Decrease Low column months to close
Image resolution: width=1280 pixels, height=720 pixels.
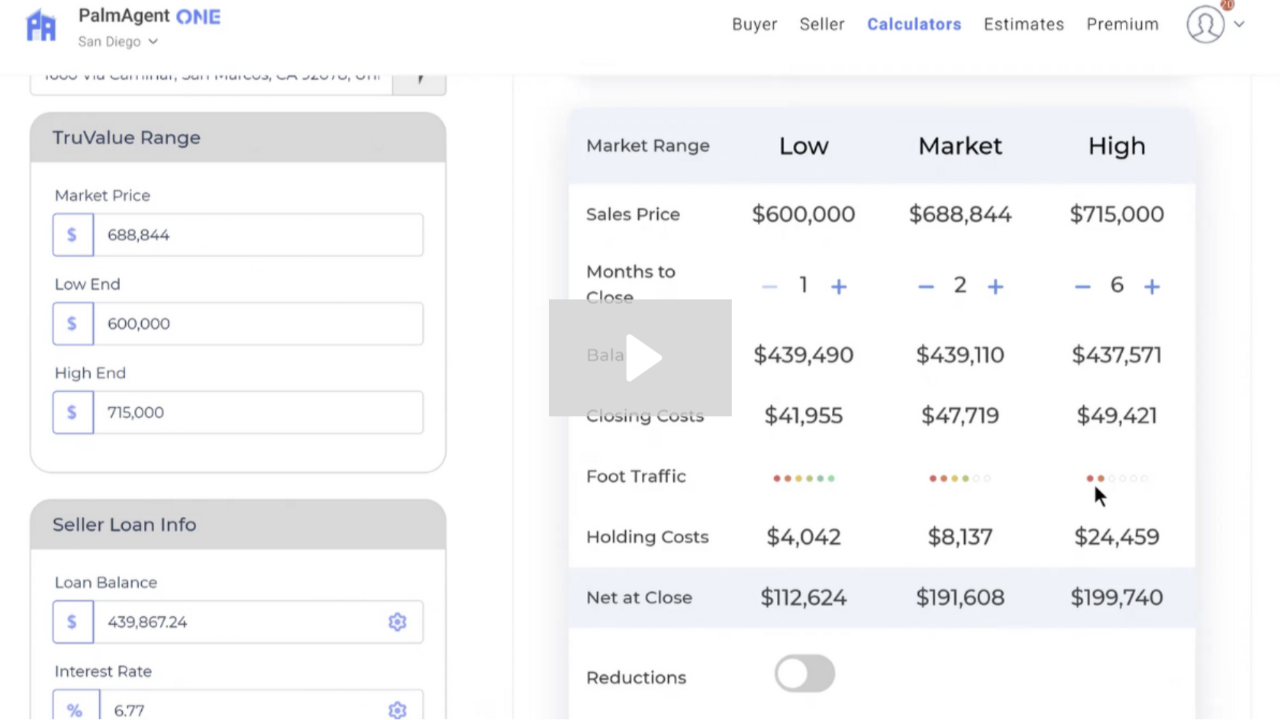coord(769,287)
